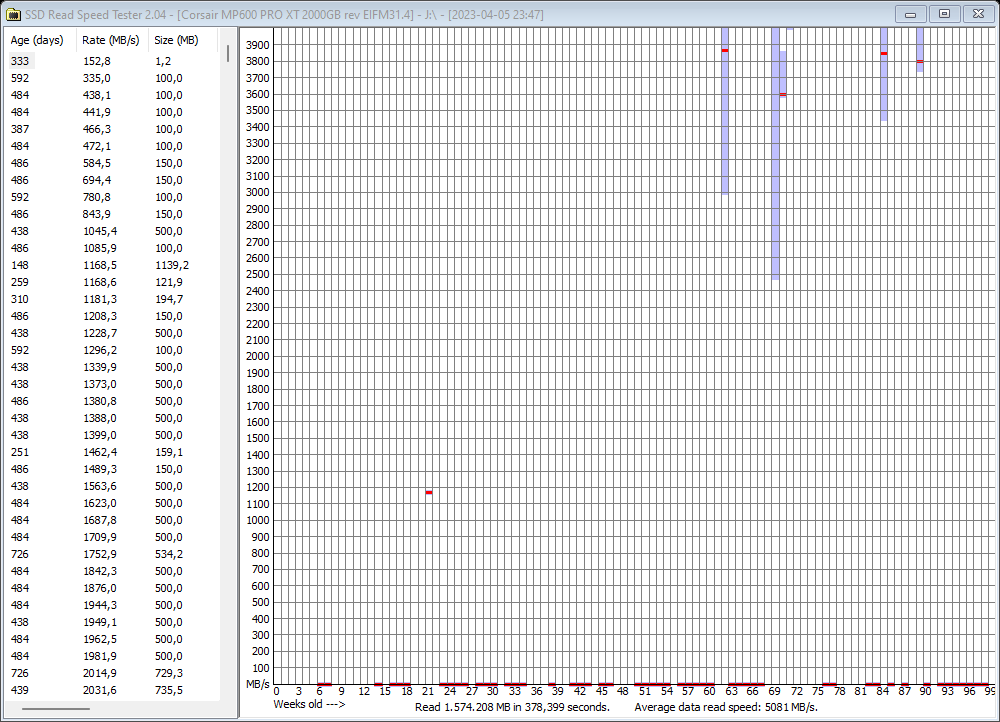Select the row with rate 441,9
Screen dimensions: 1000x722
pos(112,112)
